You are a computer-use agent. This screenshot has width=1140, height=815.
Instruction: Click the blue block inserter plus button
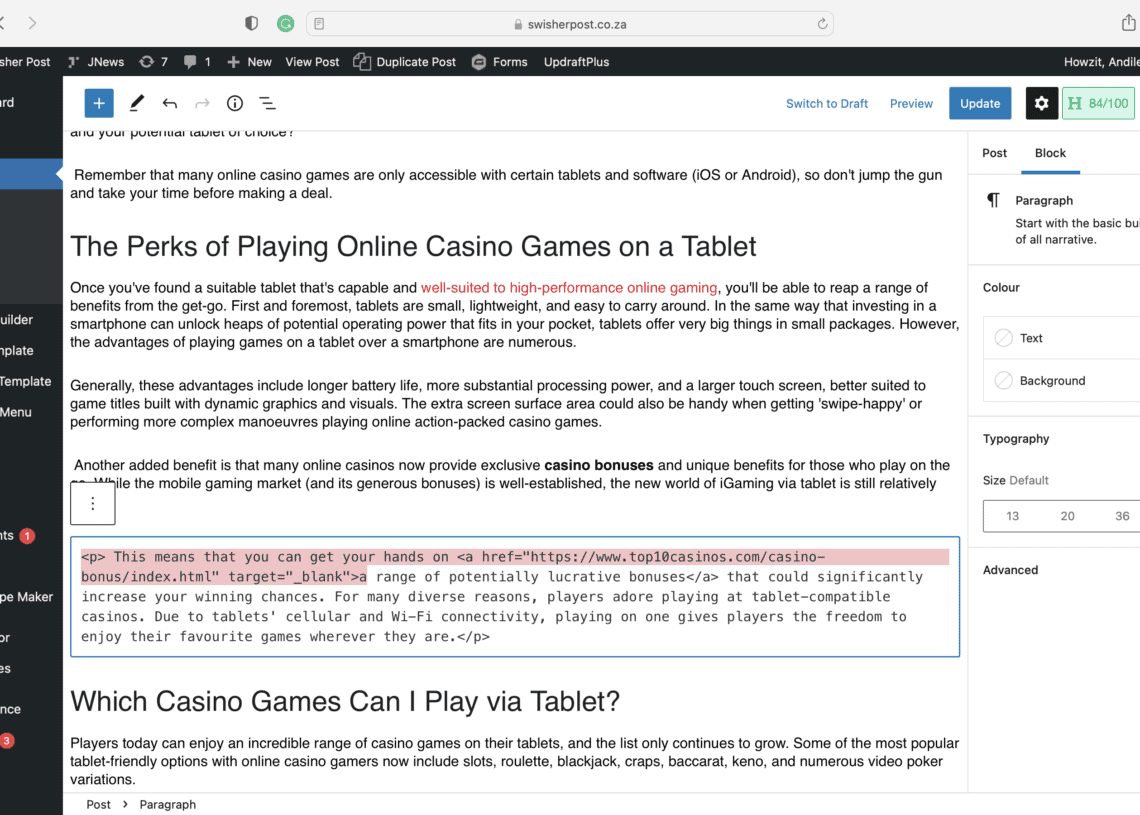coord(99,103)
